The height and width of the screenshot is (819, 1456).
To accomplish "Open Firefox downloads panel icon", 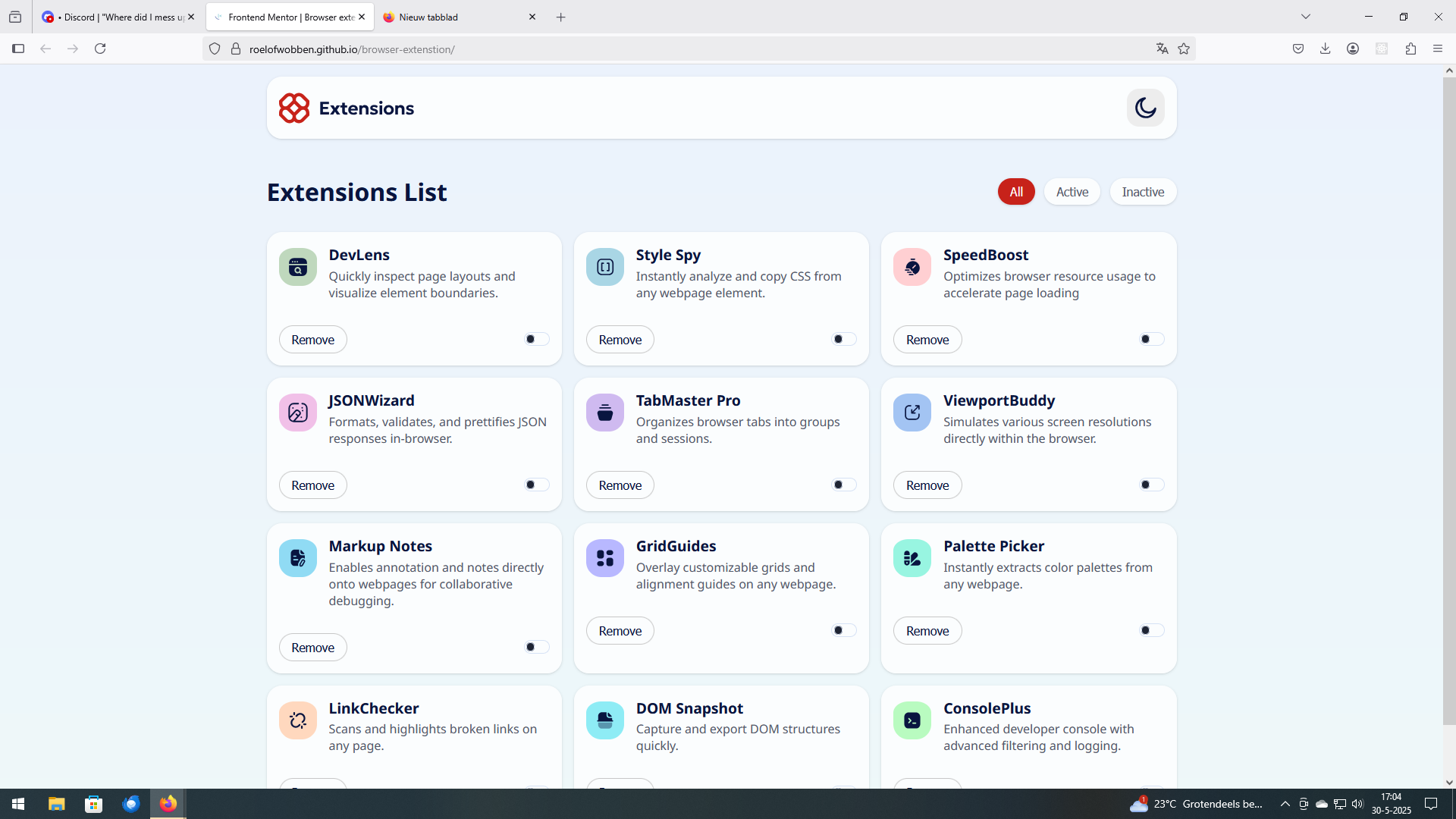I will (x=1325, y=49).
